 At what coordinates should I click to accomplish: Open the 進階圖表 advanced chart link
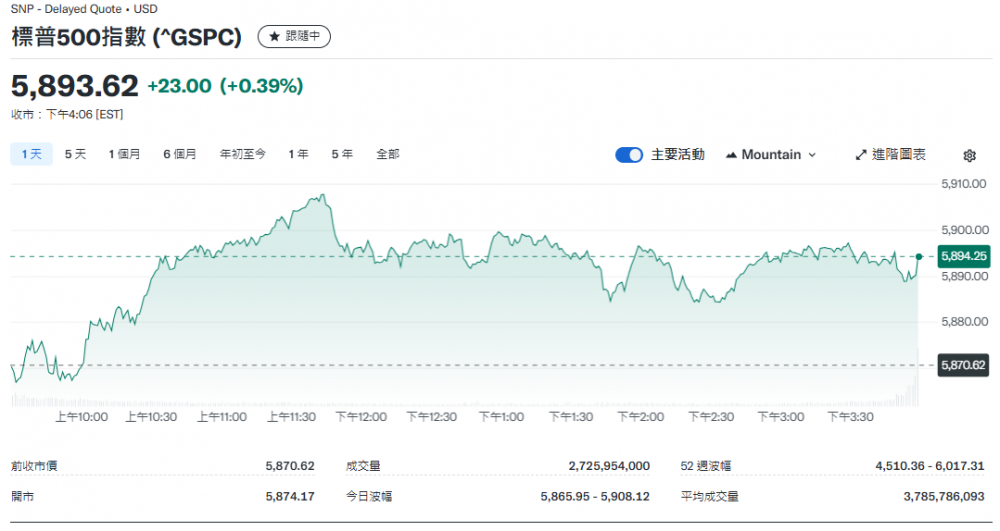898,155
